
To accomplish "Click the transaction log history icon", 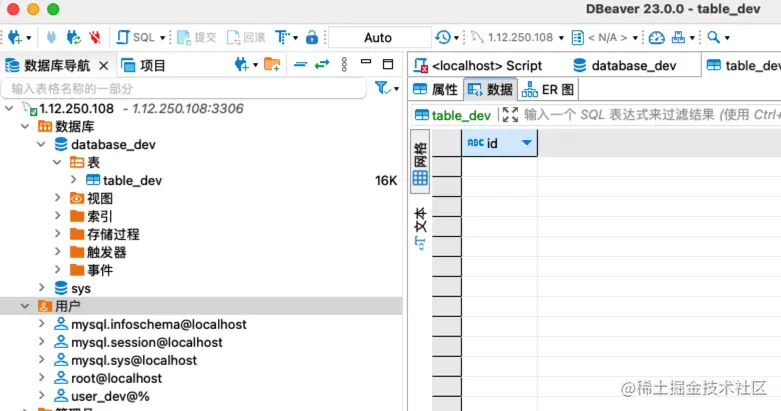I will point(442,37).
